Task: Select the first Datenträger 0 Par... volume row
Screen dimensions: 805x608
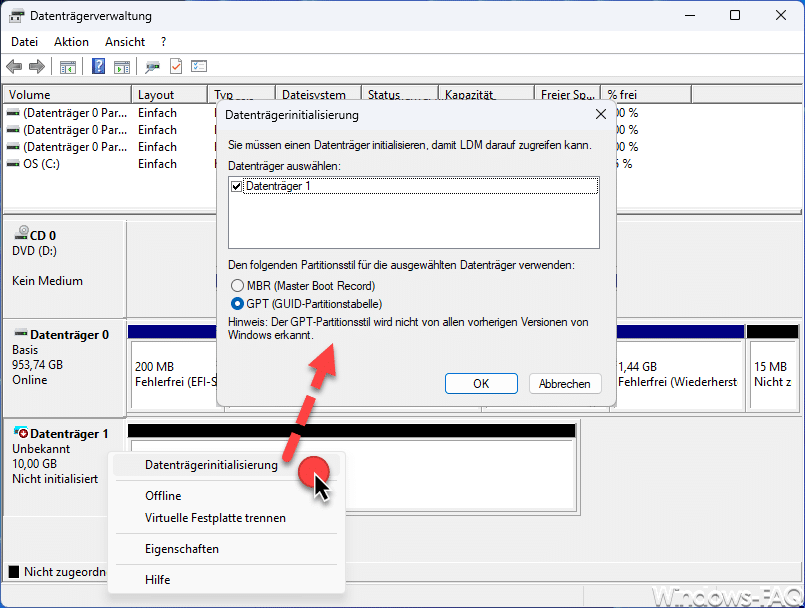Action: [x=109, y=113]
